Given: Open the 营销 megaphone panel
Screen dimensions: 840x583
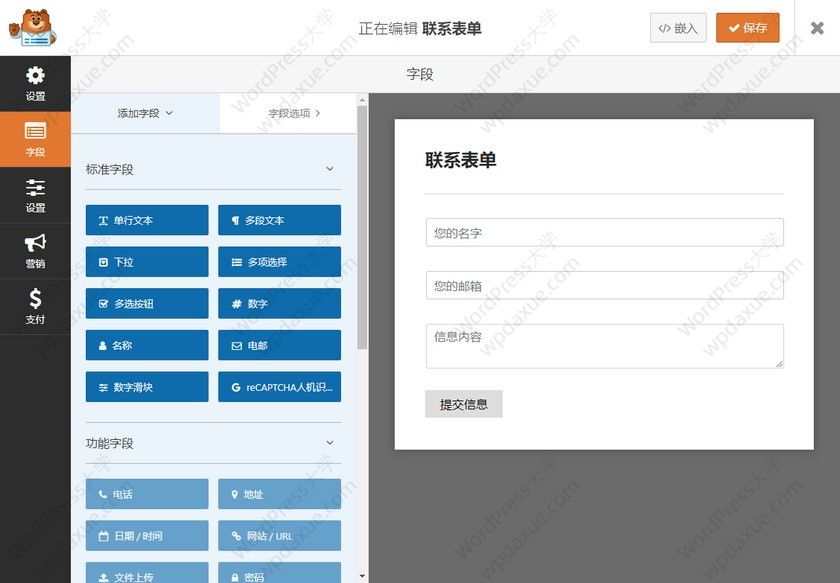Looking at the screenshot, I should 35,251.
